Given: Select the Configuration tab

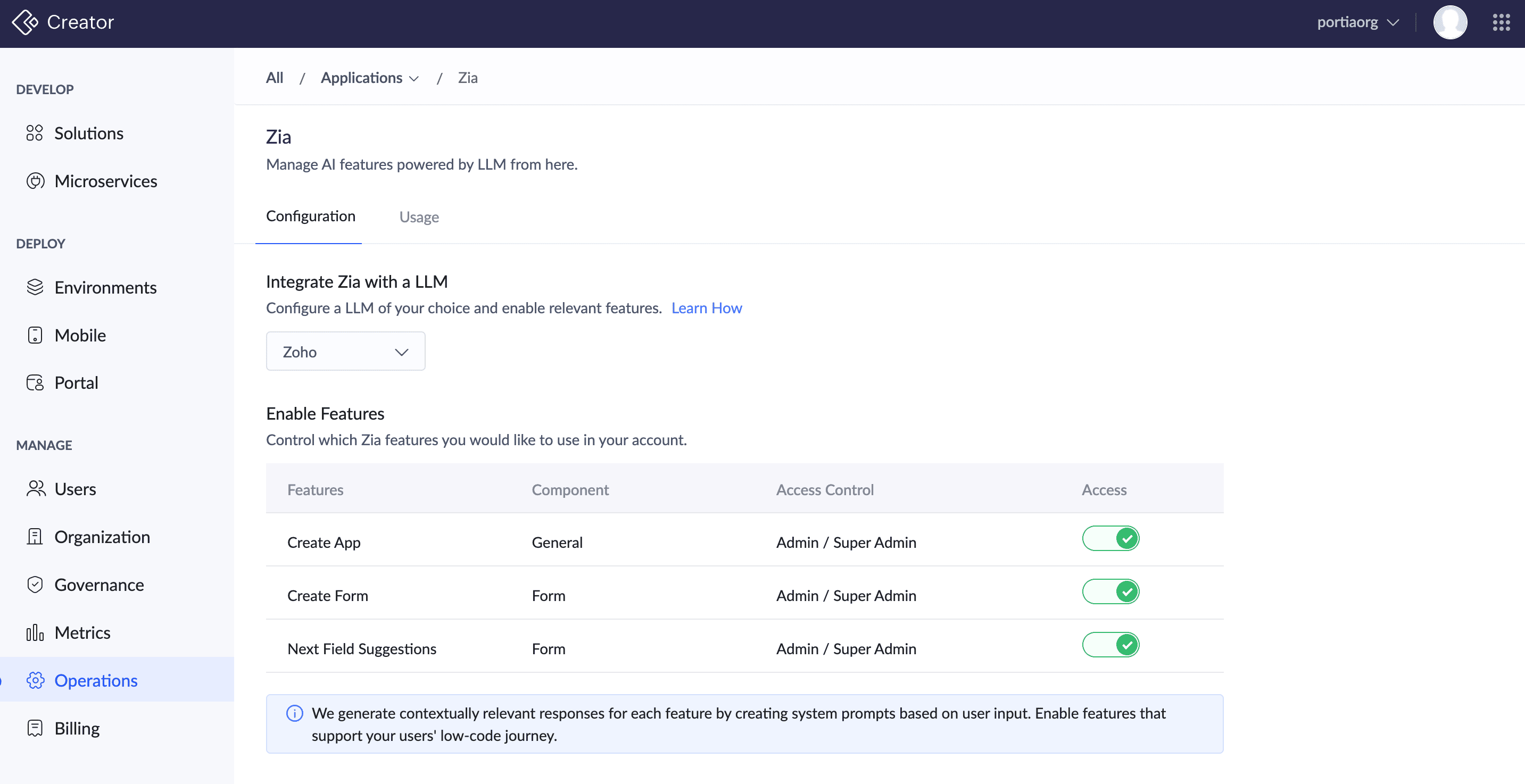Looking at the screenshot, I should coord(310,216).
